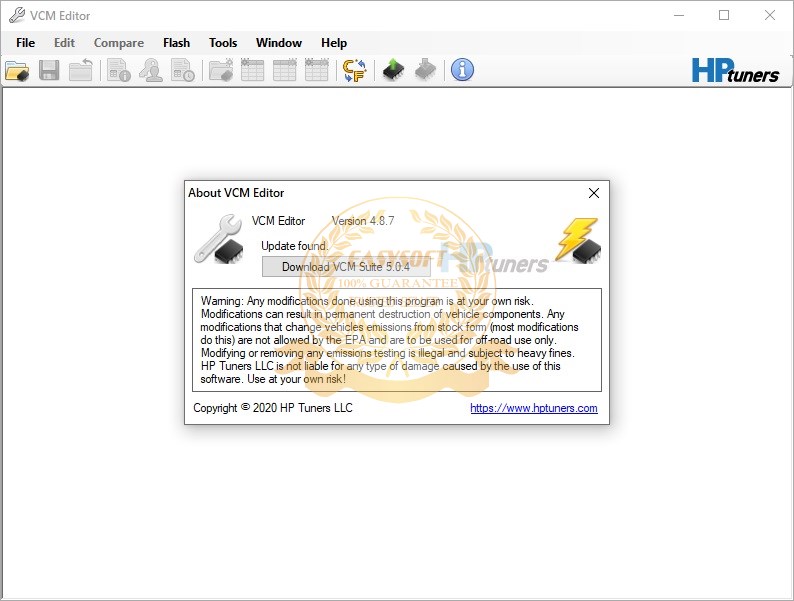This screenshot has width=794, height=601.
Task: Open the Edit menu
Action: [x=64, y=43]
